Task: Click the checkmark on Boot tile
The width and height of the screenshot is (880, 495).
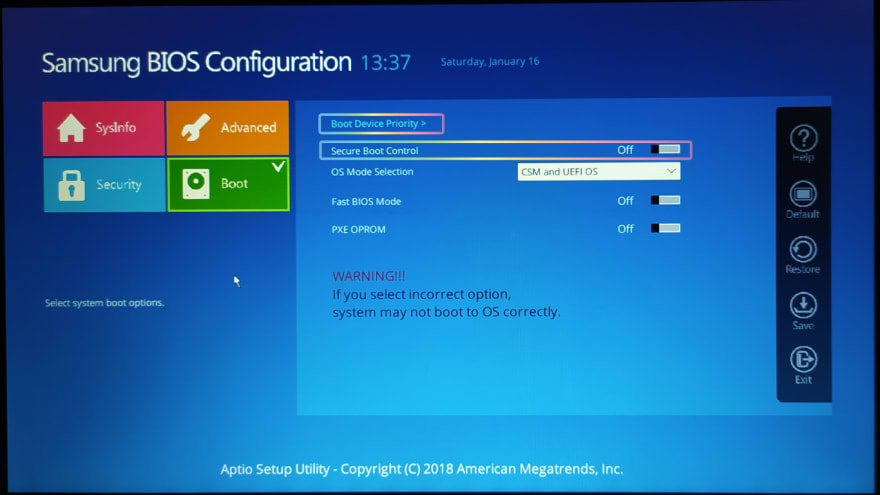Action: pyautogui.click(x=278, y=167)
